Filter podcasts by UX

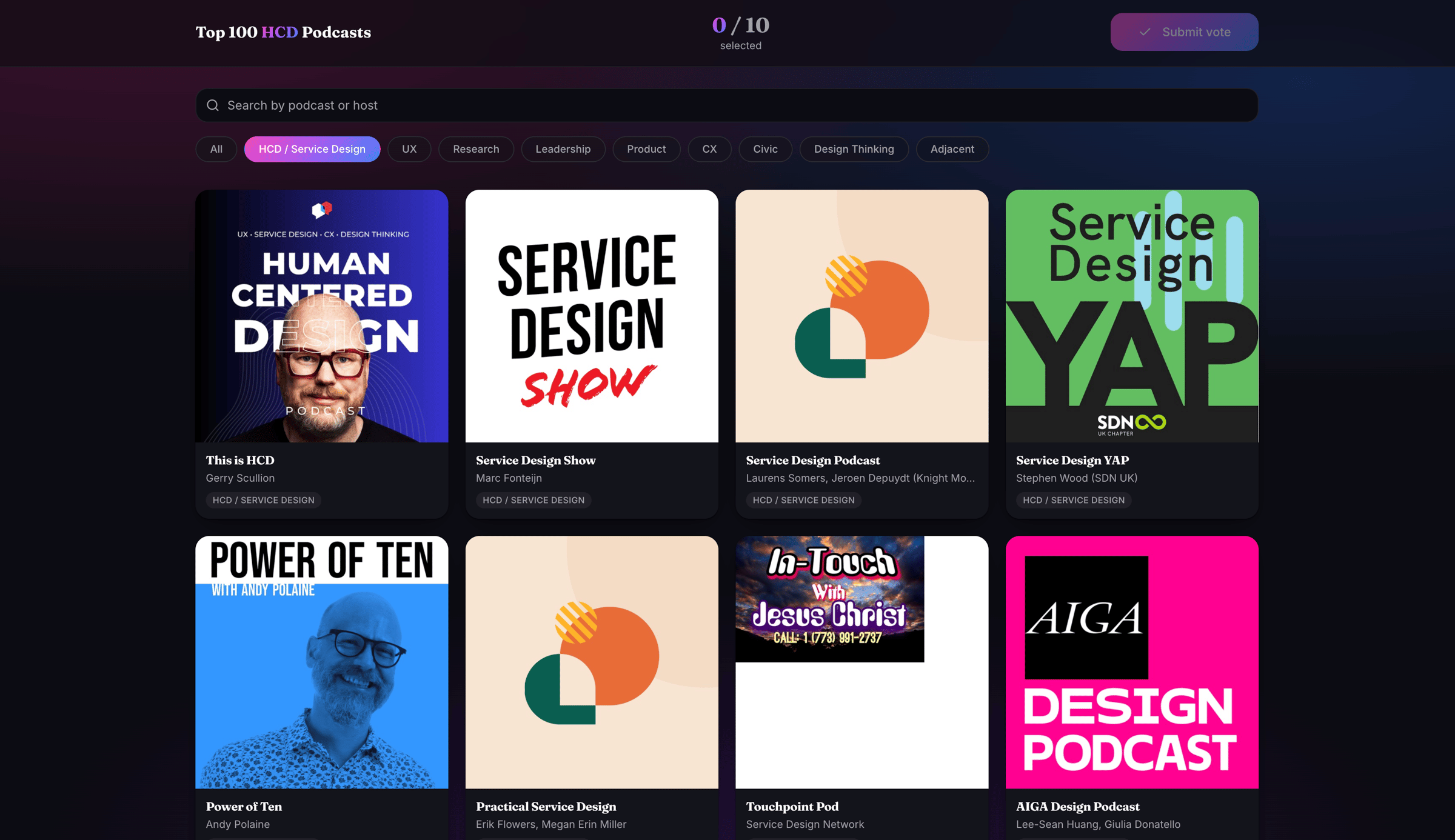(409, 149)
